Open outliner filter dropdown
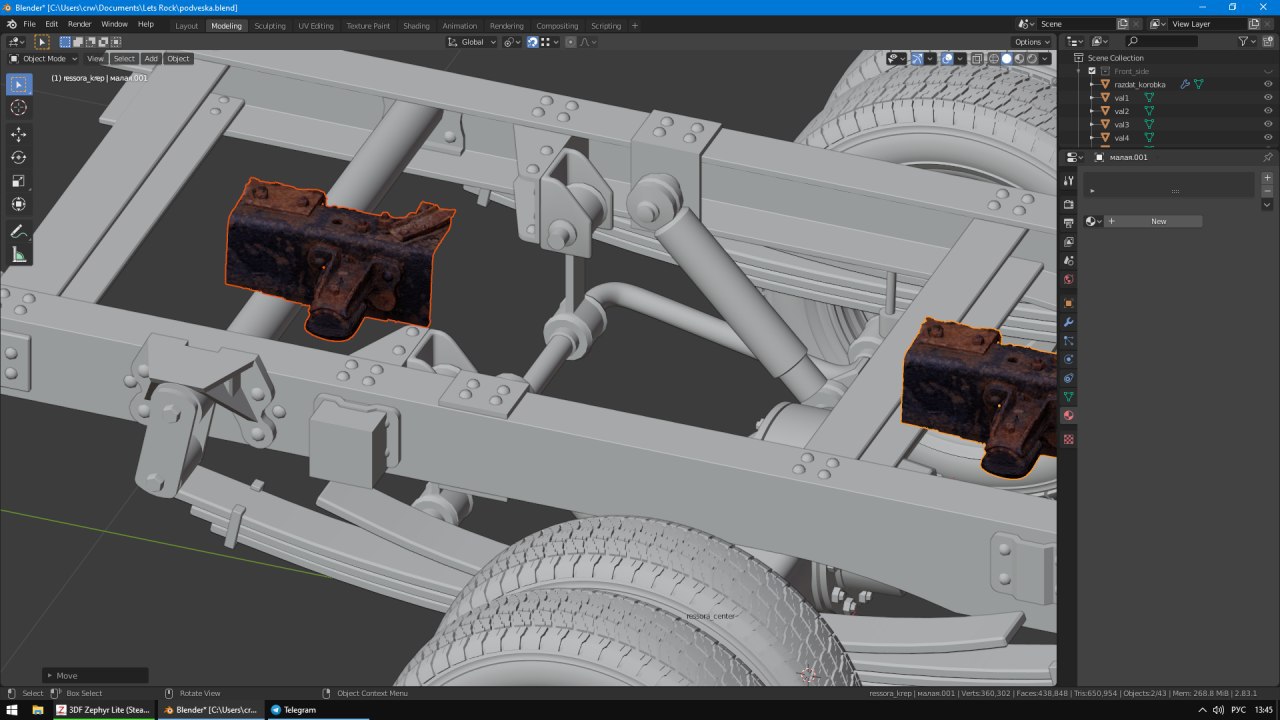The image size is (1280, 720). [x=1246, y=41]
